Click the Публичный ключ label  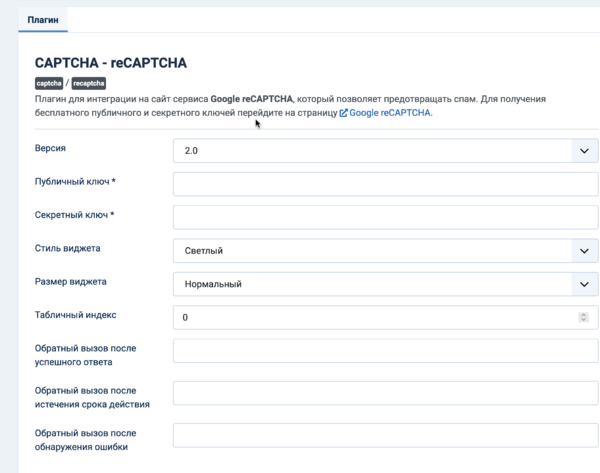coord(75,181)
